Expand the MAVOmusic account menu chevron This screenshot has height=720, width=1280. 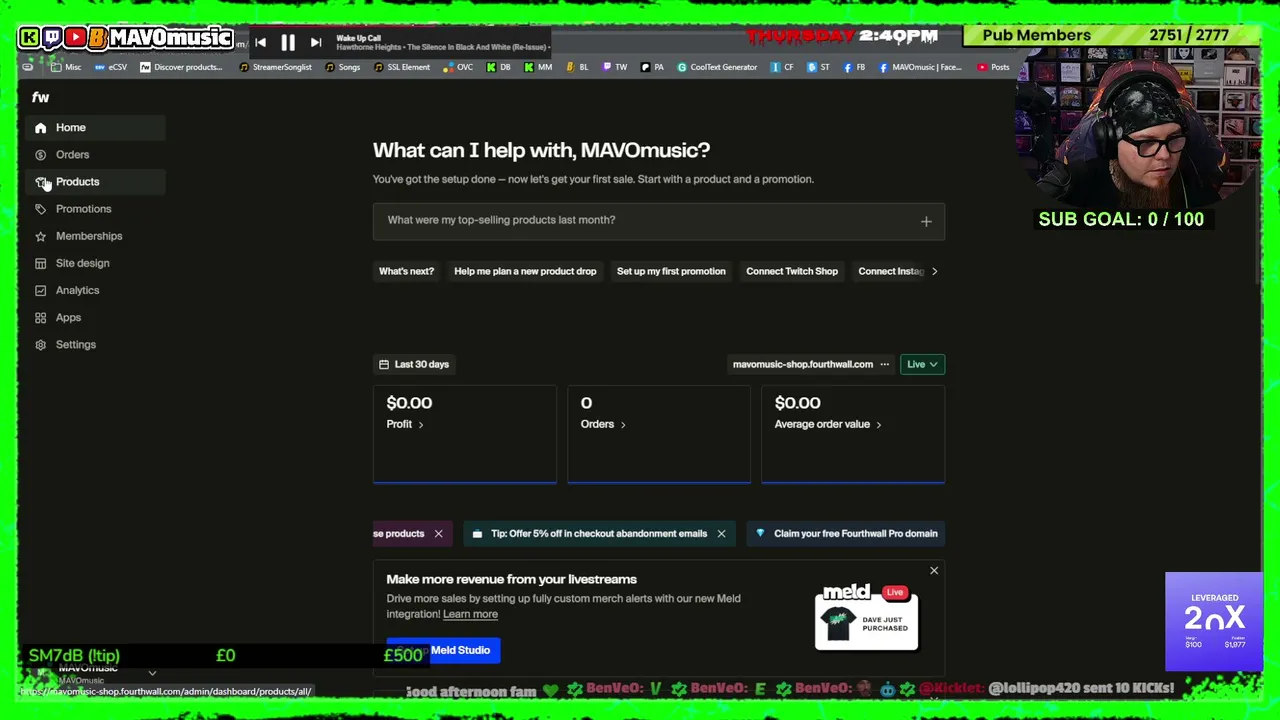152,674
